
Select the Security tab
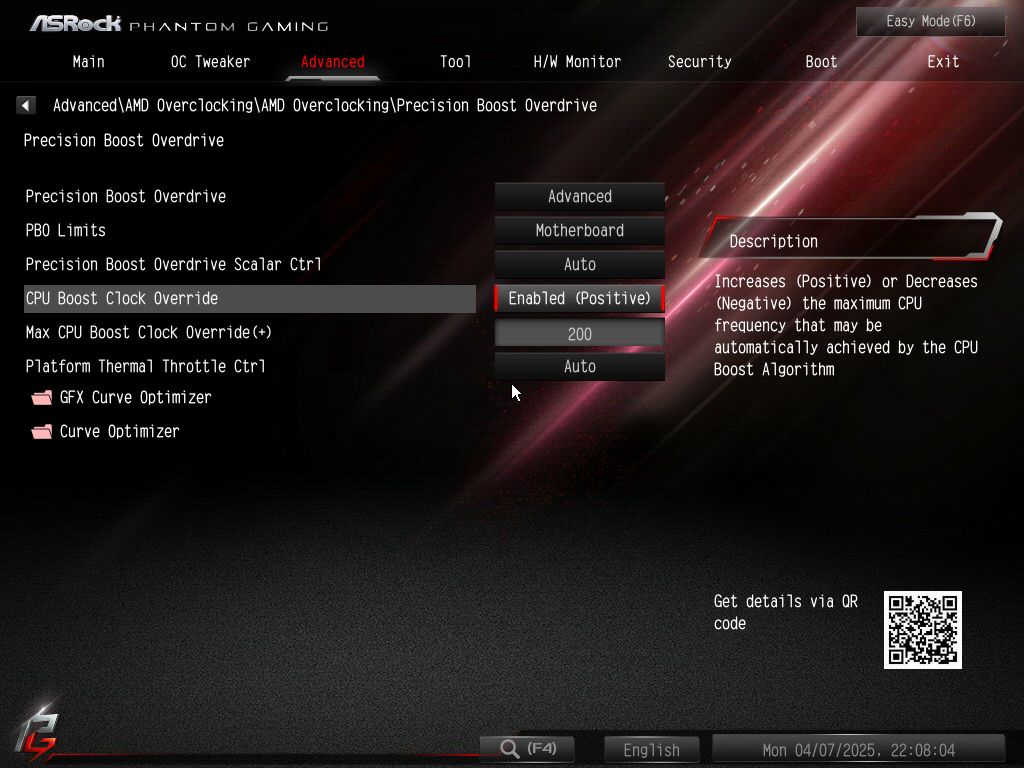click(699, 62)
